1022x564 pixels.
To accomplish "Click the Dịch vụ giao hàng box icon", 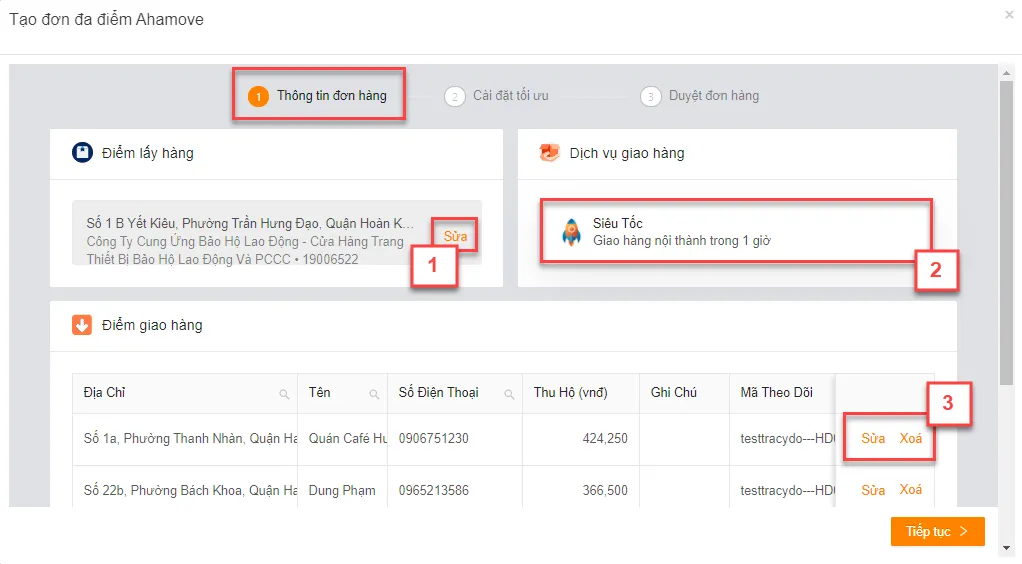I will click(549, 153).
